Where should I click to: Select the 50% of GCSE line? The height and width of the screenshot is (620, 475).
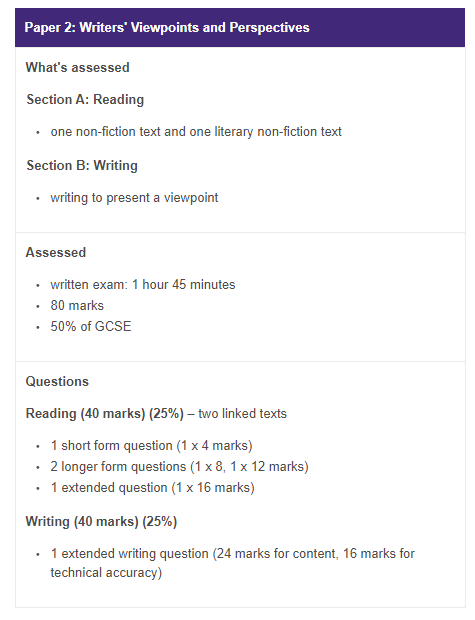[x=91, y=327]
